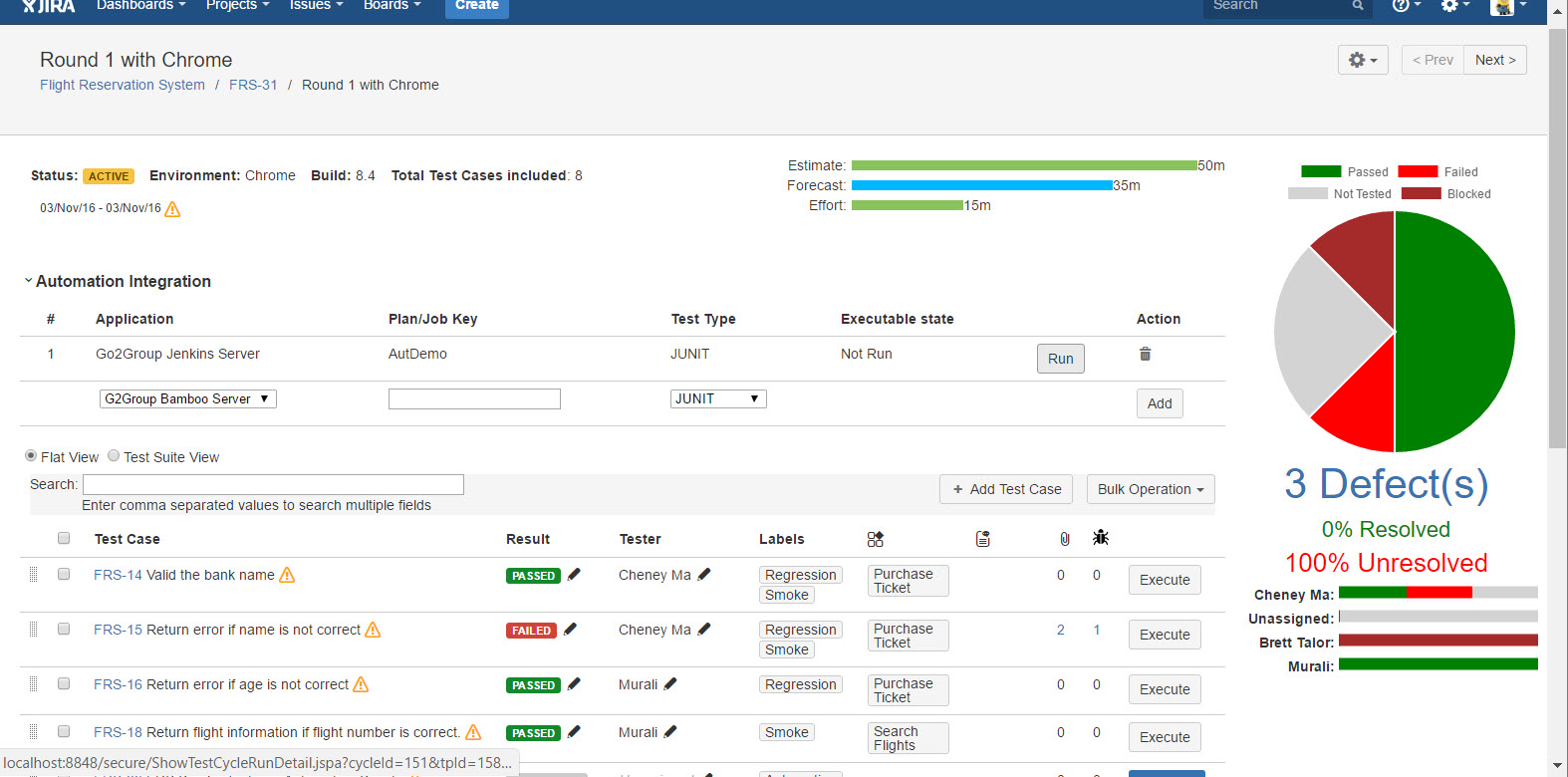
Task: Check the FRS-16 row checkbox
Action: tap(64, 683)
